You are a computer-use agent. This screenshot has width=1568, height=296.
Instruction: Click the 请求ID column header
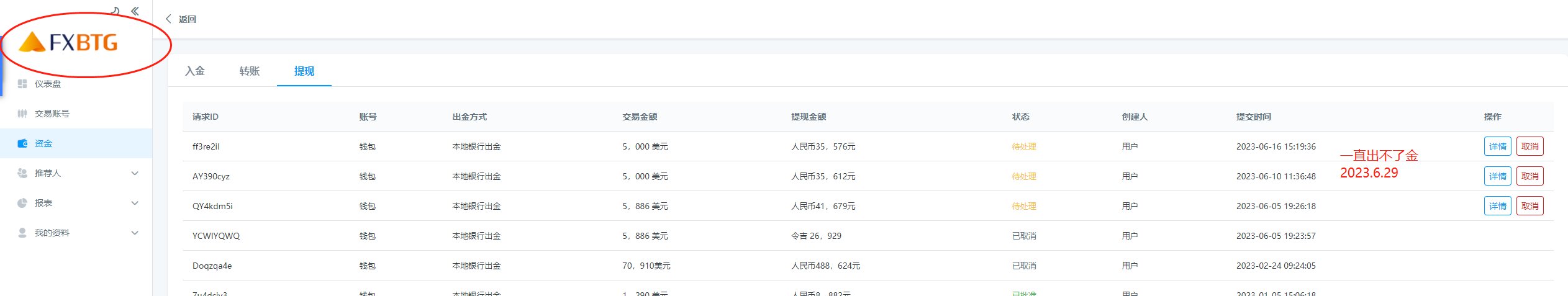(206, 117)
